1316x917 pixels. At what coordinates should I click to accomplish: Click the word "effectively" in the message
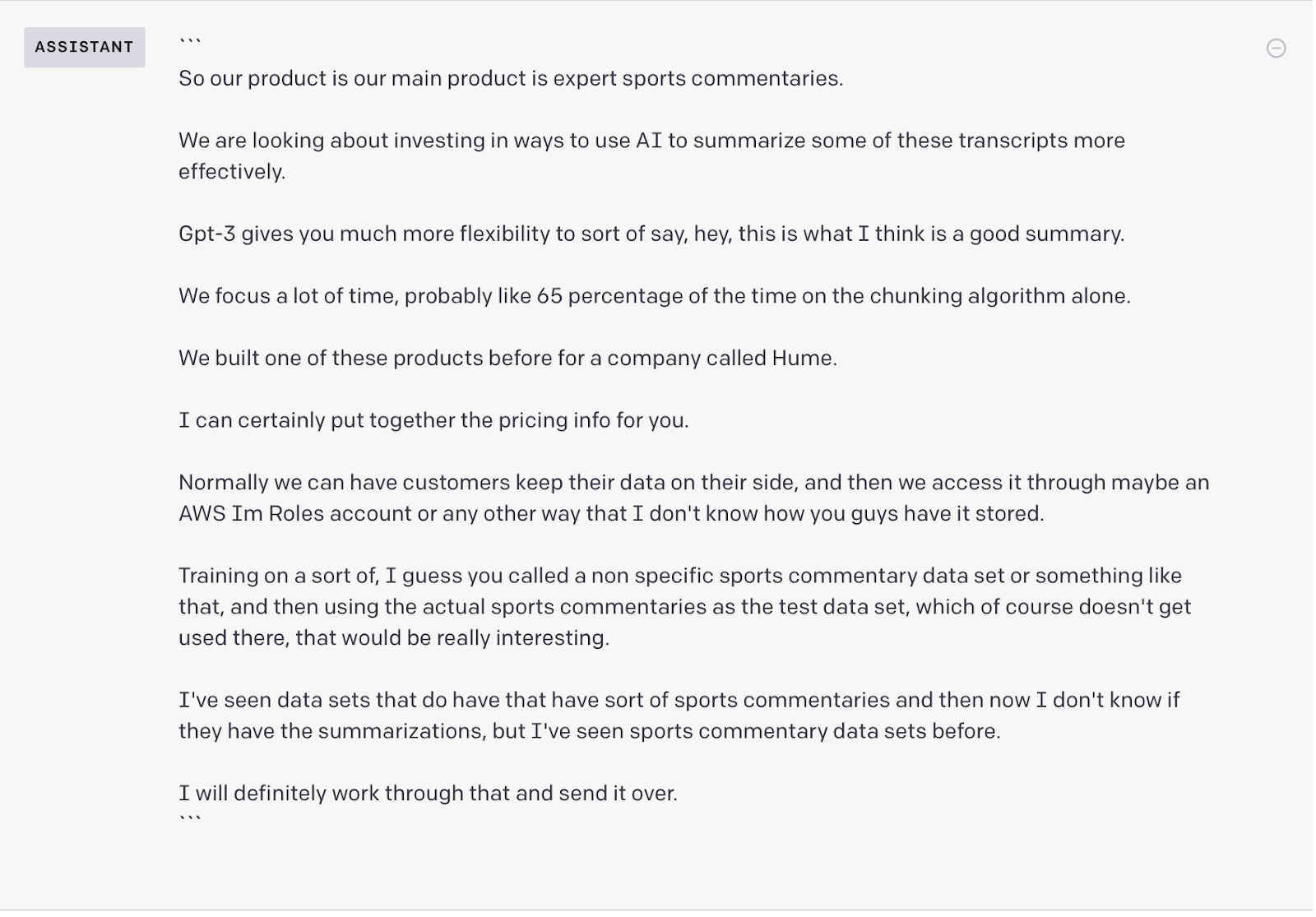coord(231,172)
